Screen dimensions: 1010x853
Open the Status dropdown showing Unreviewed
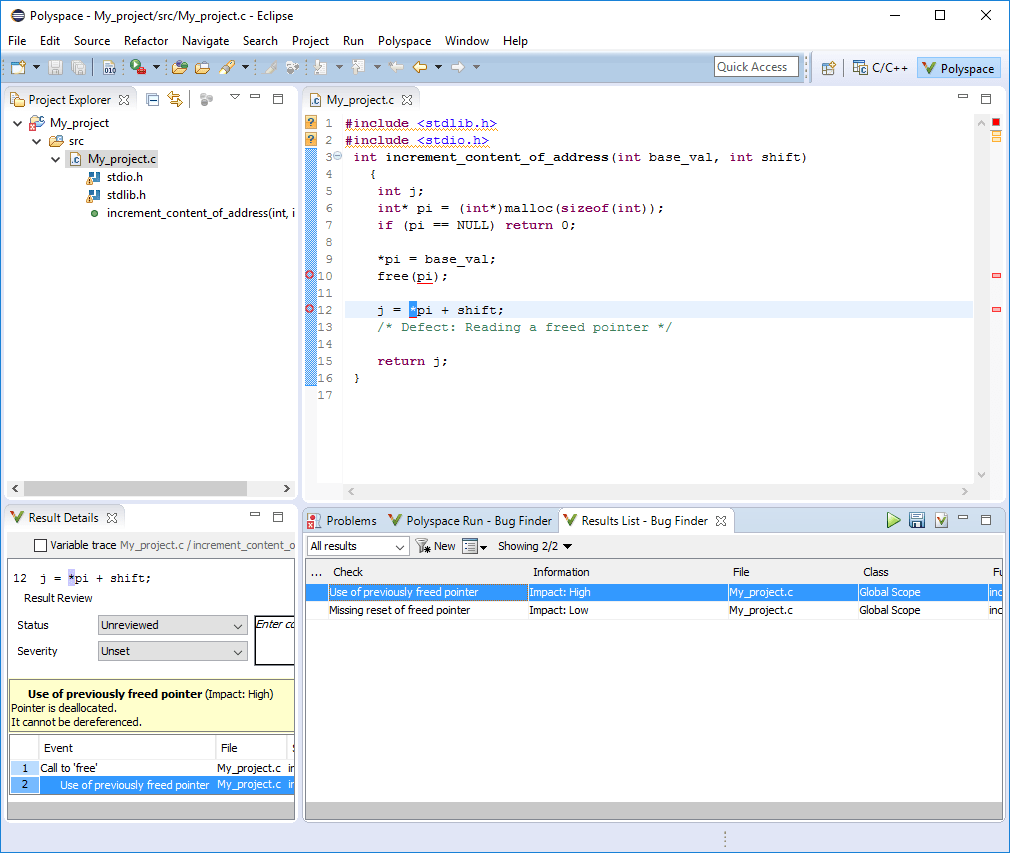pos(173,625)
